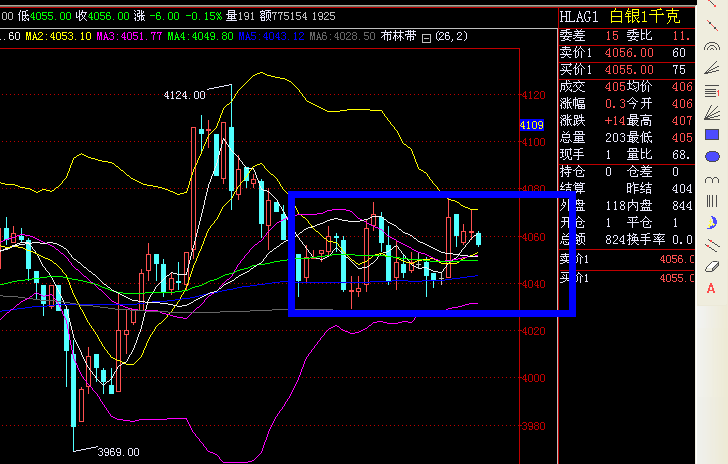Click the 4000 price axis label
This screenshot has width=728, height=464.
(533, 378)
